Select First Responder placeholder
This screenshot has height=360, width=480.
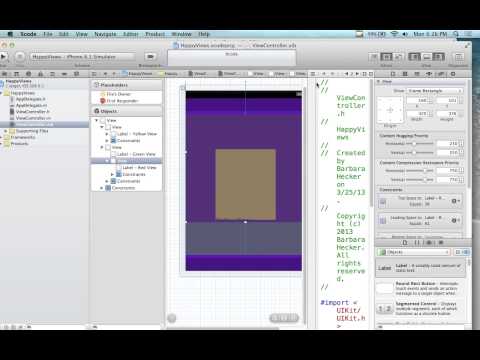point(122,101)
